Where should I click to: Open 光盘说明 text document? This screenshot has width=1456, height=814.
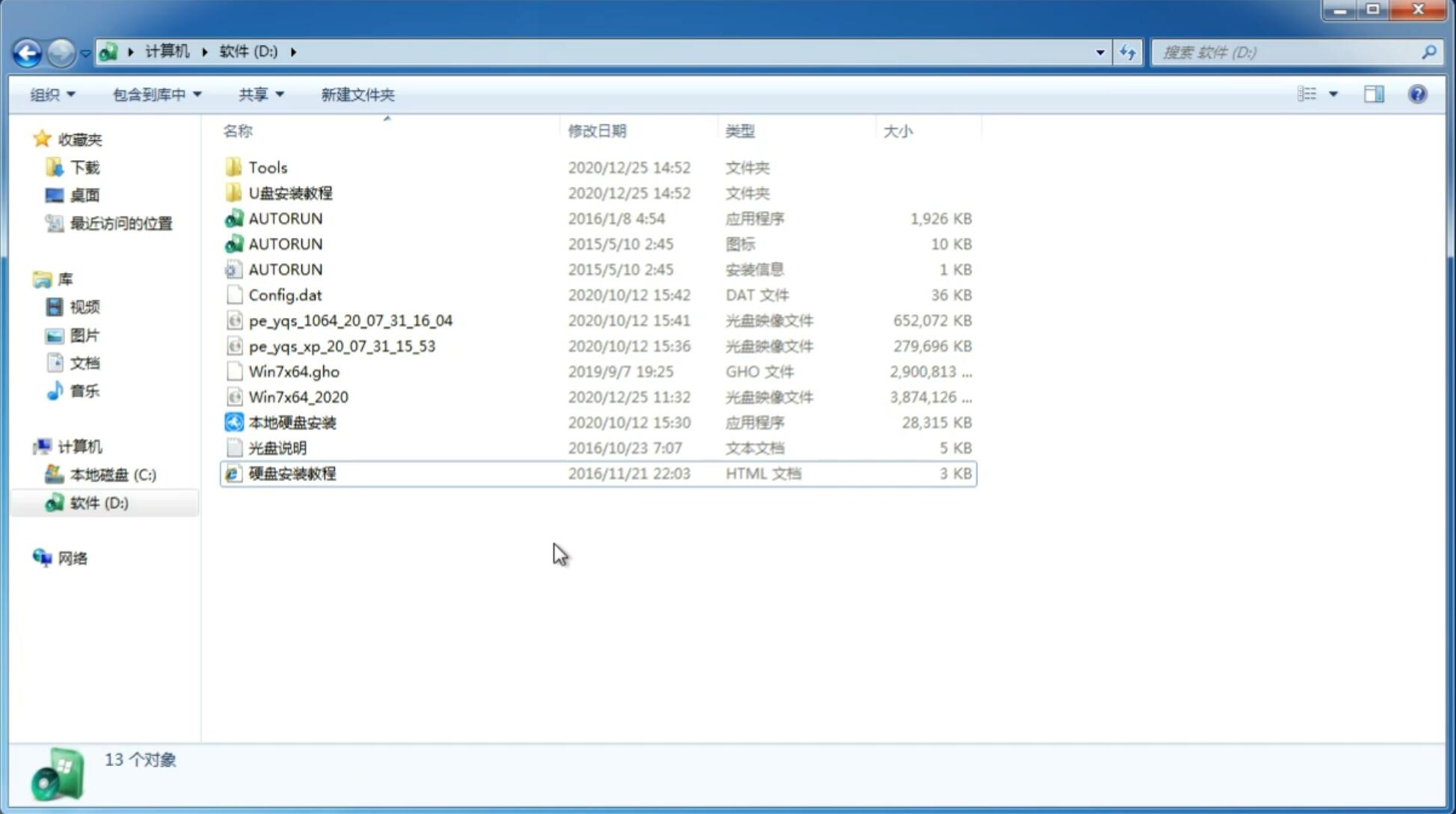point(277,448)
